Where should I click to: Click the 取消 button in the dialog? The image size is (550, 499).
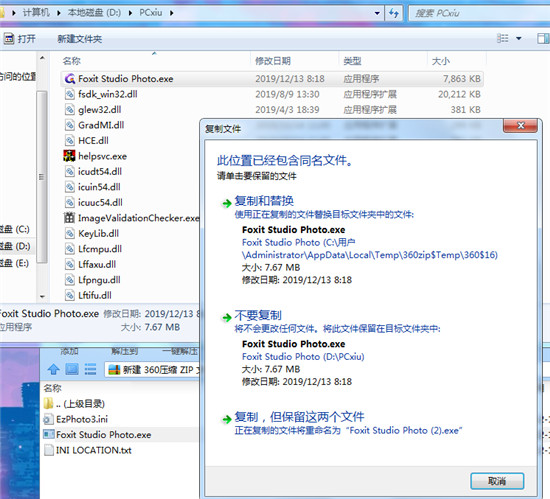[x=497, y=481]
